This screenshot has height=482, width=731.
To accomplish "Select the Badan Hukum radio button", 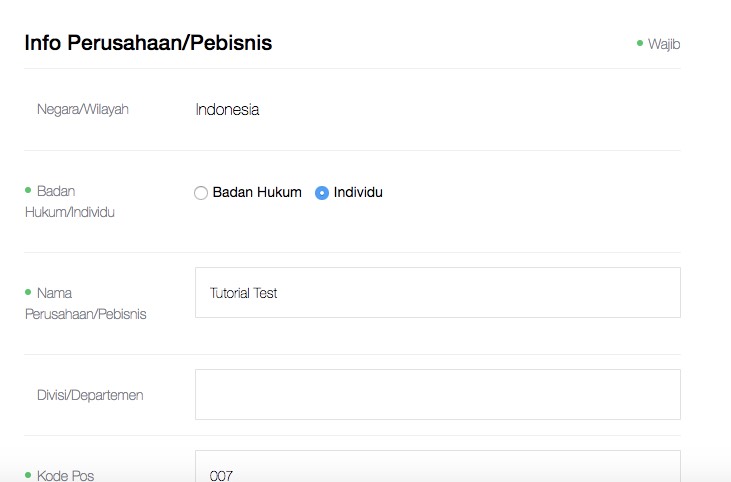I will click(x=200, y=193).
